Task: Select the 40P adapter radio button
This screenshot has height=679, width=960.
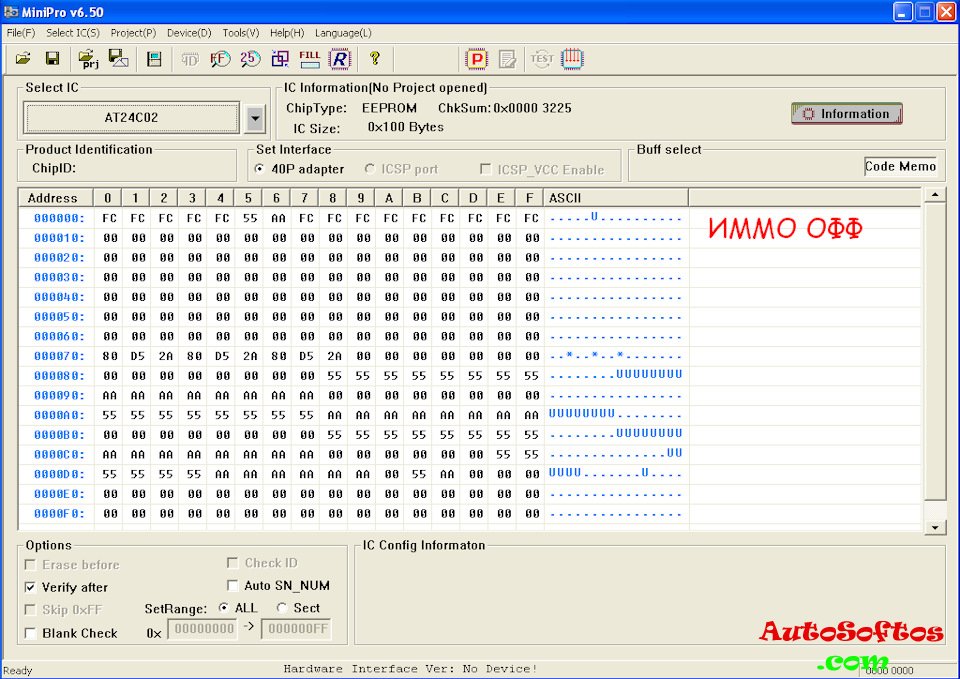Action: tap(260, 169)
